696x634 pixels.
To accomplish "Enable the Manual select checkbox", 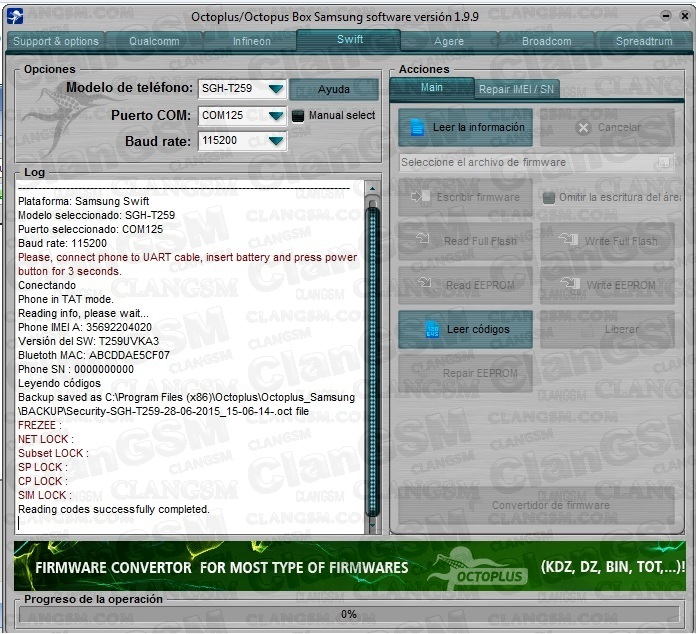I will pyautogui.click(x=298, y=116).
